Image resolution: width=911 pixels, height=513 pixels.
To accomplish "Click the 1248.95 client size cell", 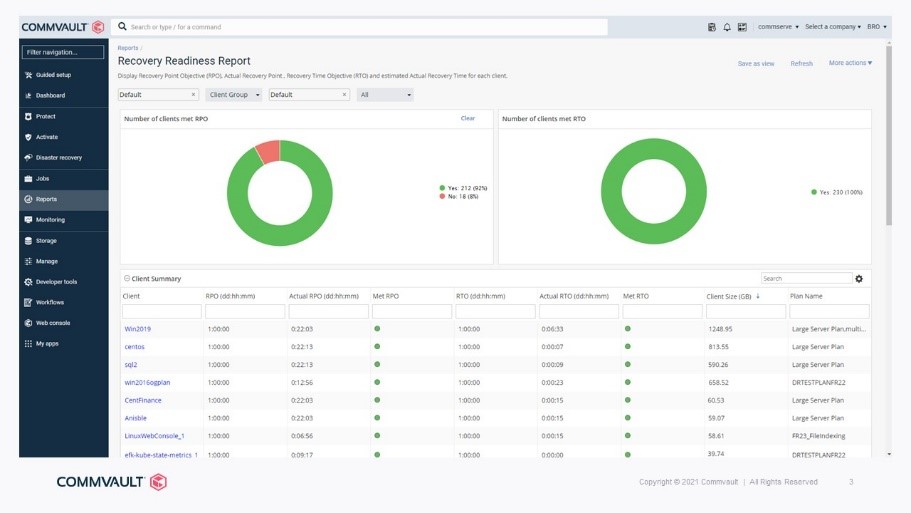I will tap(720, 329).
